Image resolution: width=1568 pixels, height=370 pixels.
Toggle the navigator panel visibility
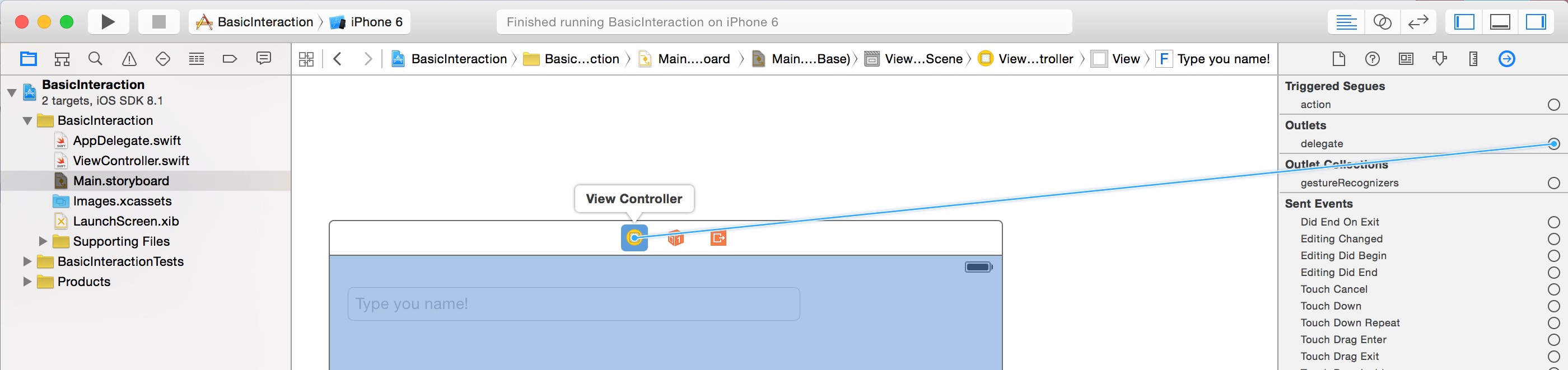pos(1464,21)
